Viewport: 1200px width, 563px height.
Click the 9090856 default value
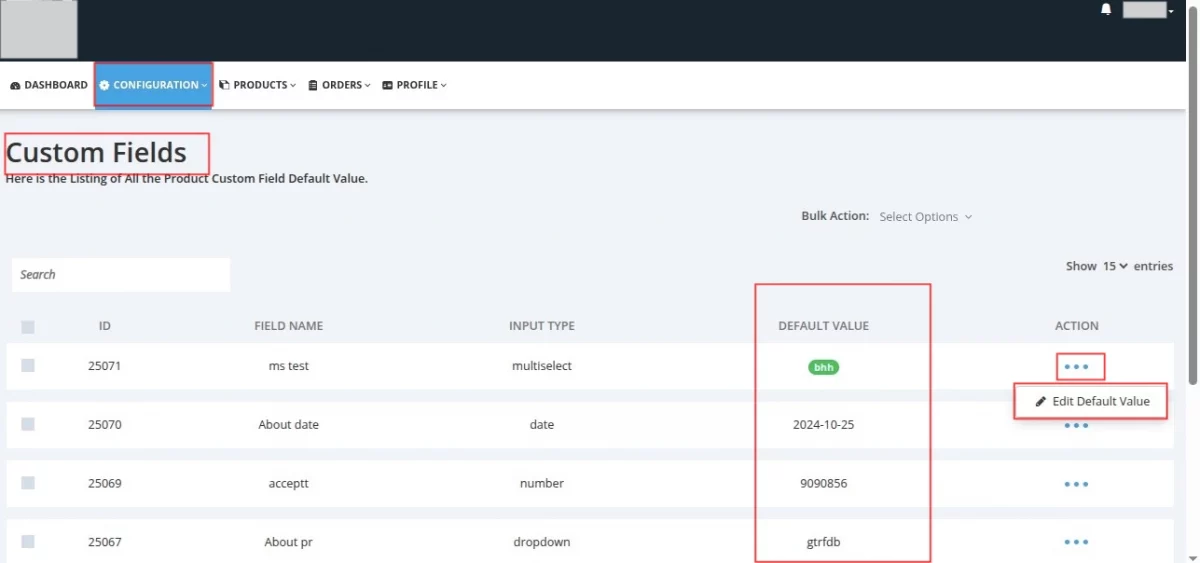pos(824,483)
